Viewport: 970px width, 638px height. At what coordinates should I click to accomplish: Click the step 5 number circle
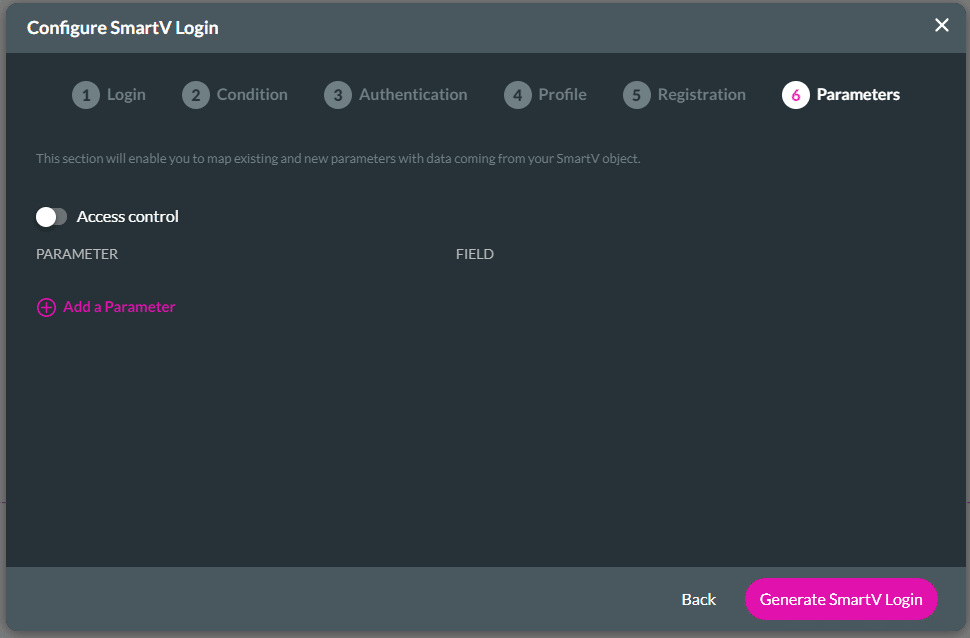[x=636, y=95]
